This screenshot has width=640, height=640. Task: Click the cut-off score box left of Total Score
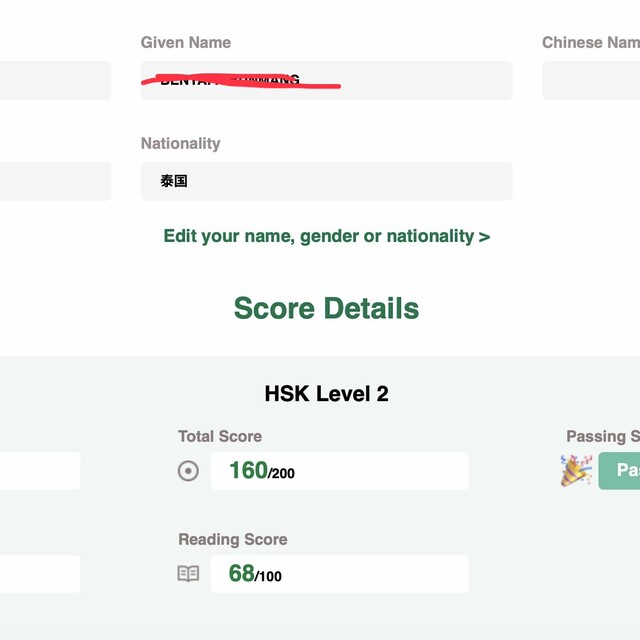[x=40, y=471]
